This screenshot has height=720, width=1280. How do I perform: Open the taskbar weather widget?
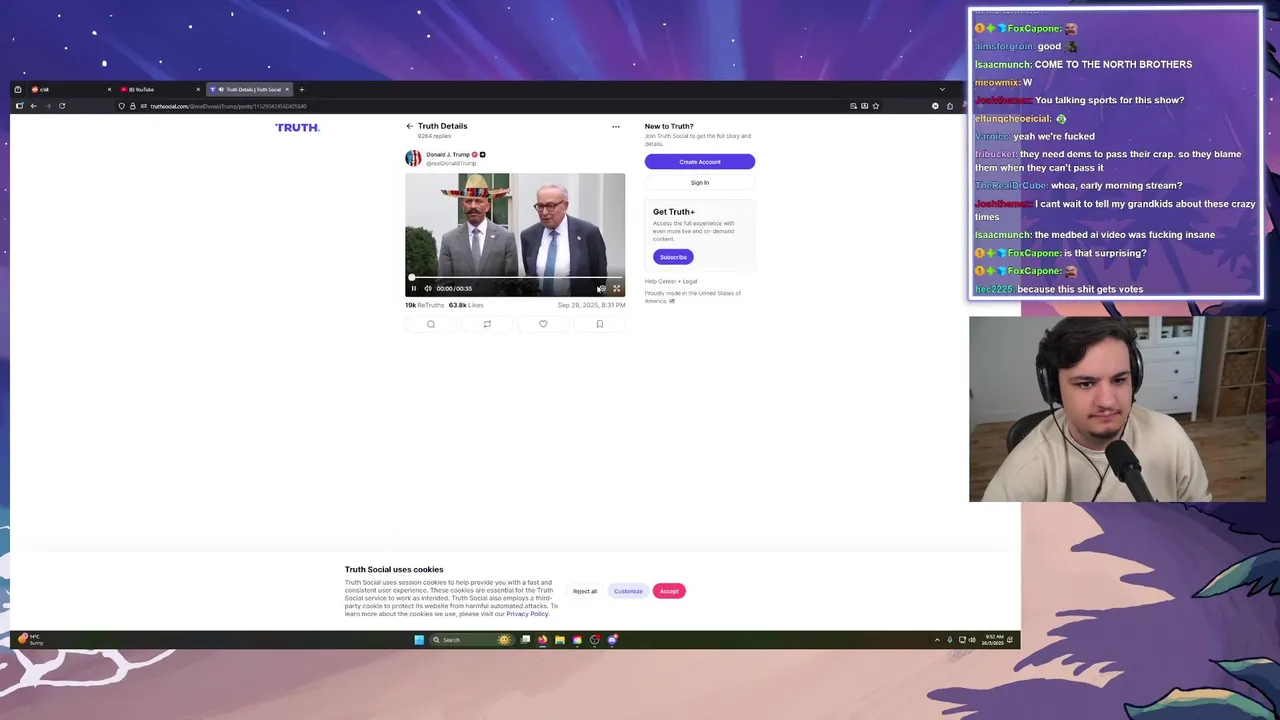[30, 639]
